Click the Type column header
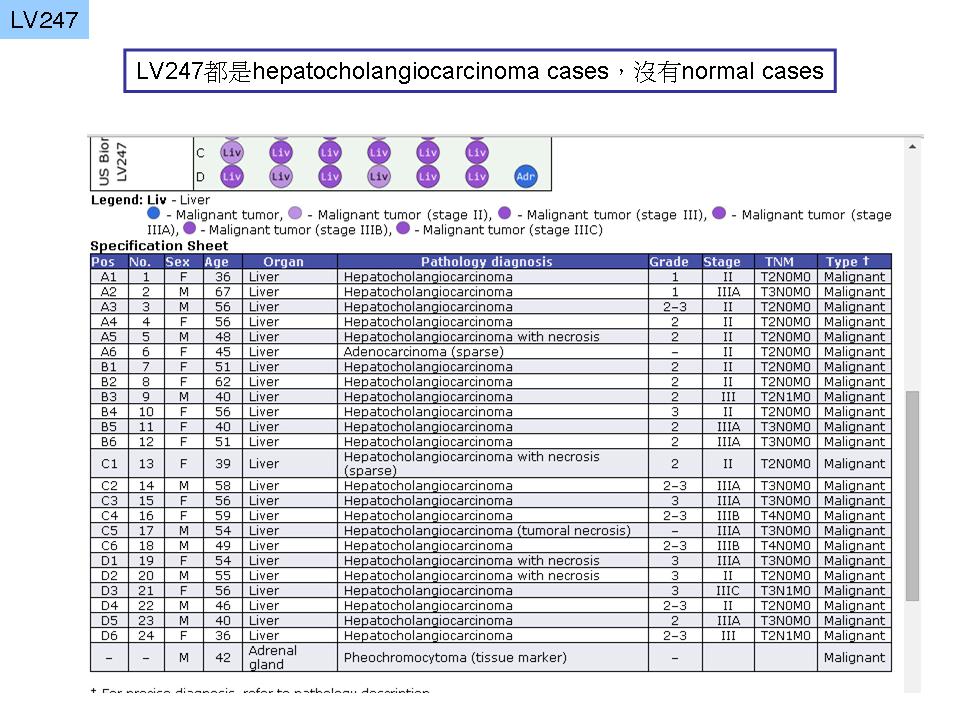Viewport: 960px width, 720px height. click(854, 261)
